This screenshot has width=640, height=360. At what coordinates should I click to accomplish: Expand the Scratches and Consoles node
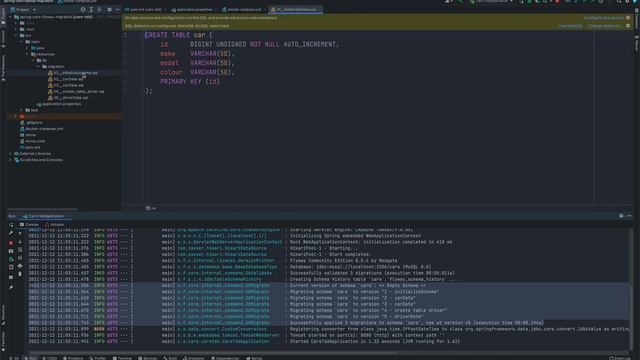pyautogui.click(x=10, y=160)
